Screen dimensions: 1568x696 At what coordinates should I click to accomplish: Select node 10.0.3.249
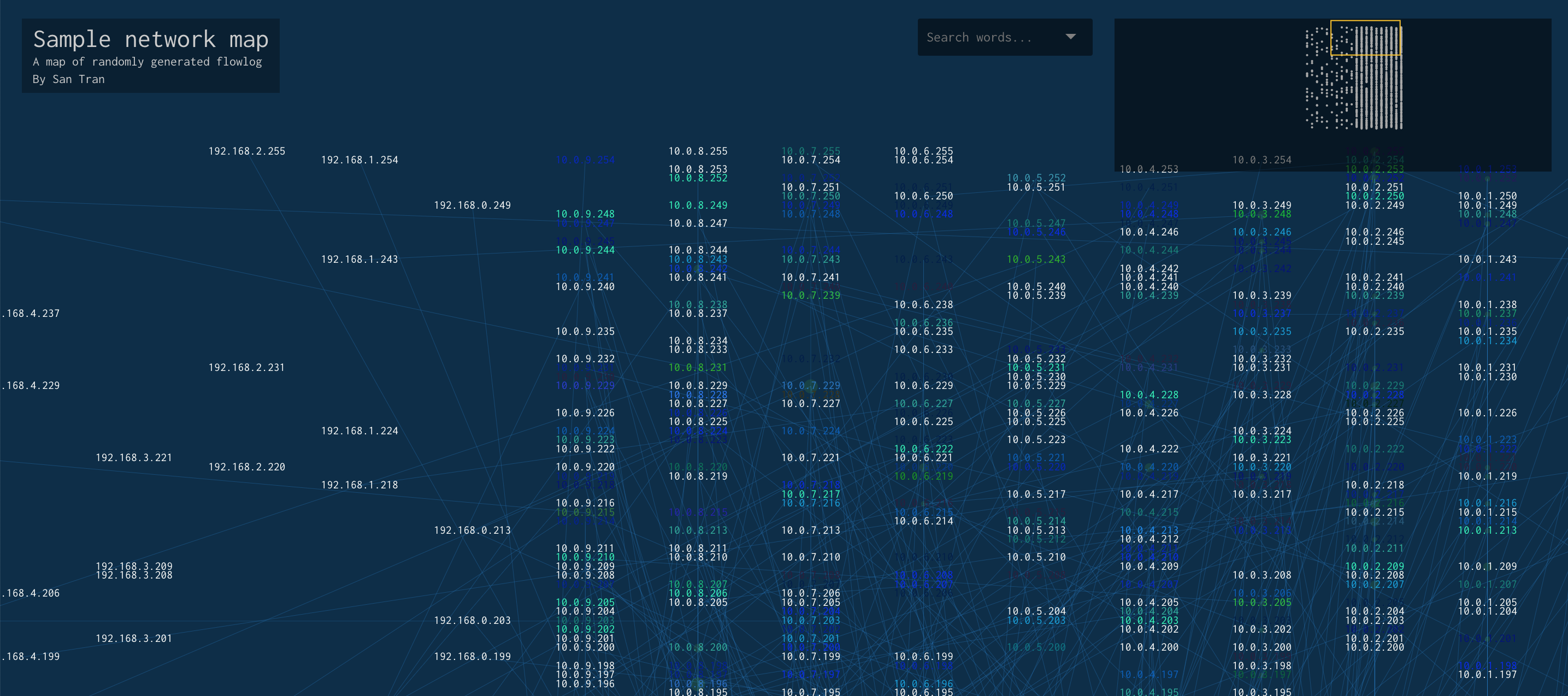tap(1261, 205)
